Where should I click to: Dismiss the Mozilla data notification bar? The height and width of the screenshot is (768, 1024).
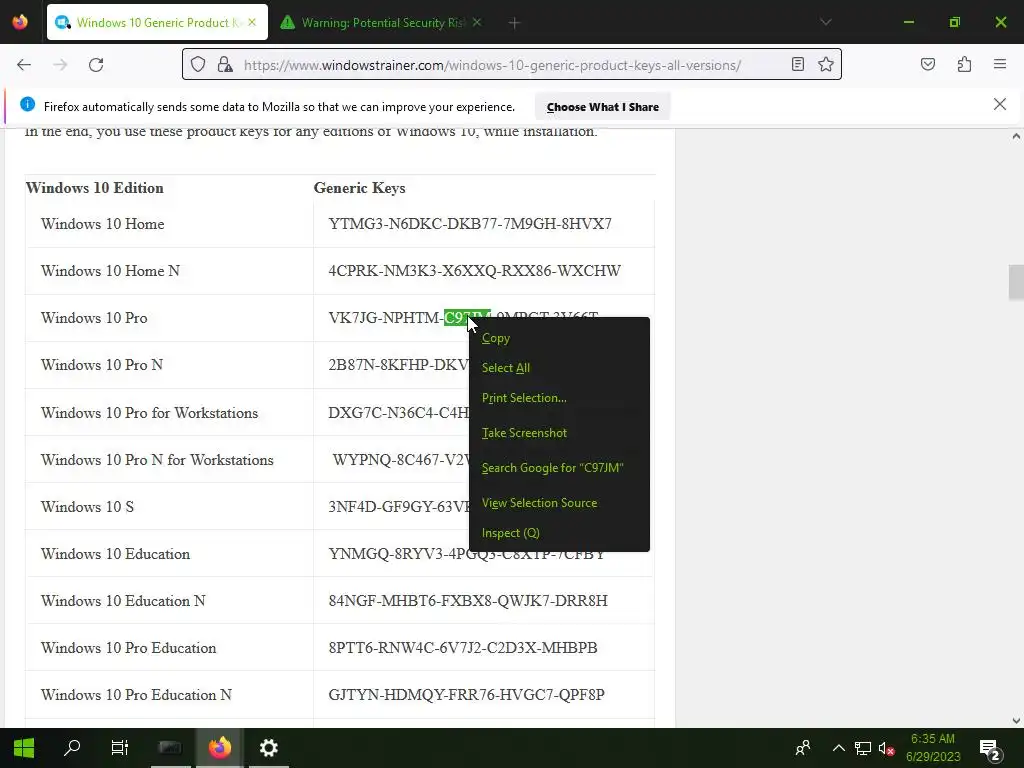pos(999,104)
